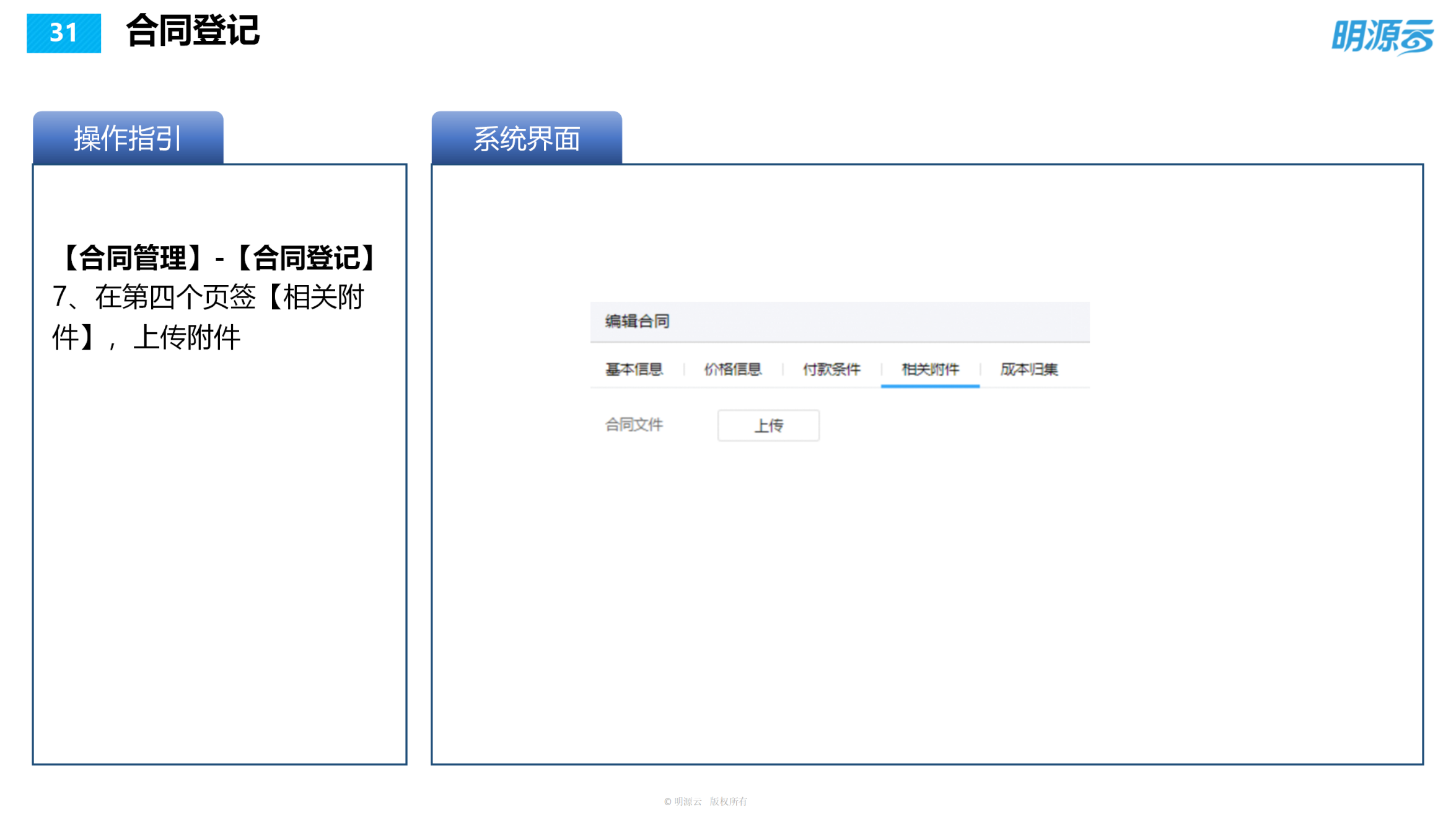Switch to the 成本归集 tab
The width and height of the screenshot is (1456, 817).
(x=1029, y=369)
